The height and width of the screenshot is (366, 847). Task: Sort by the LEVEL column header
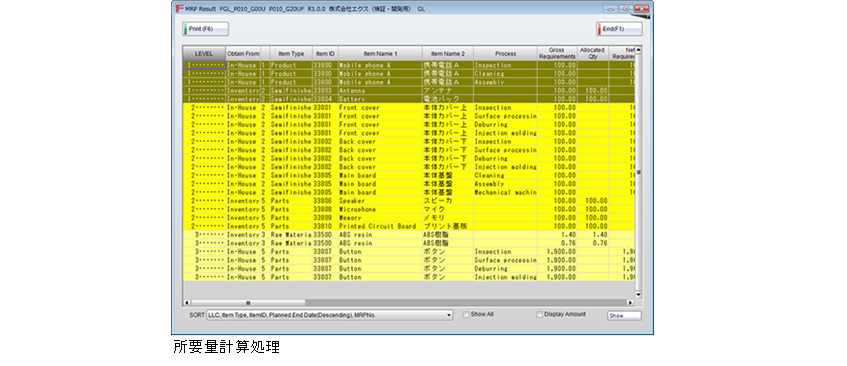tap(204, 53)
